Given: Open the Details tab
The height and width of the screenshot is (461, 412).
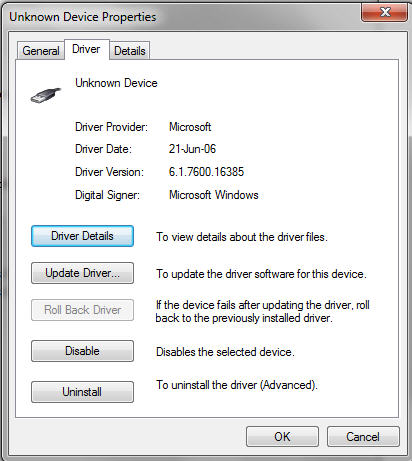Looking at the screenshot, I should [130, 51].
